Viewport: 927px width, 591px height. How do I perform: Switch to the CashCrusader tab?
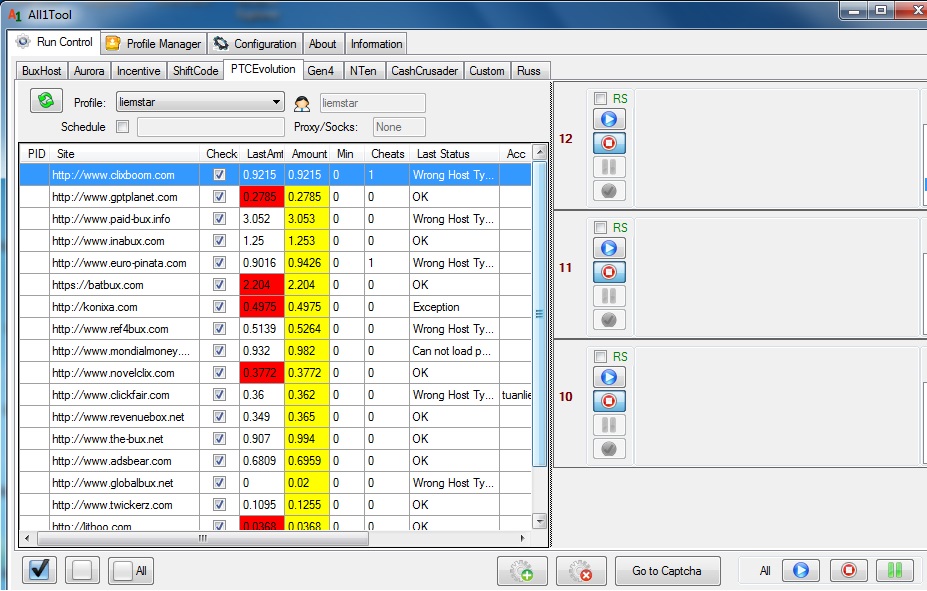(x=424, y=71)
